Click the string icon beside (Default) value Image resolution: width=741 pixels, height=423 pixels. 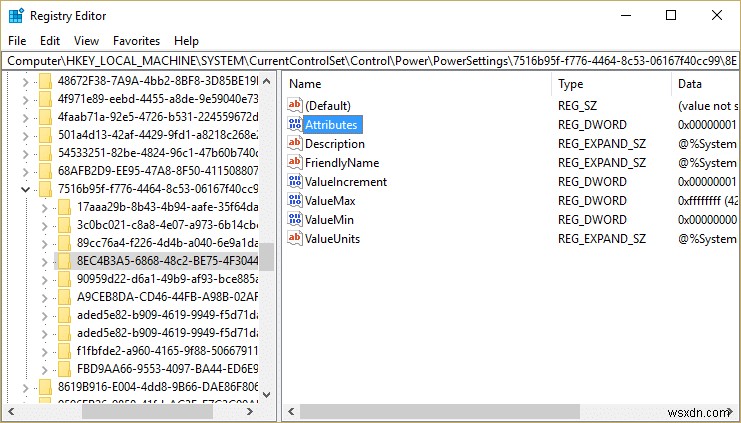click(x=295, y=106)
